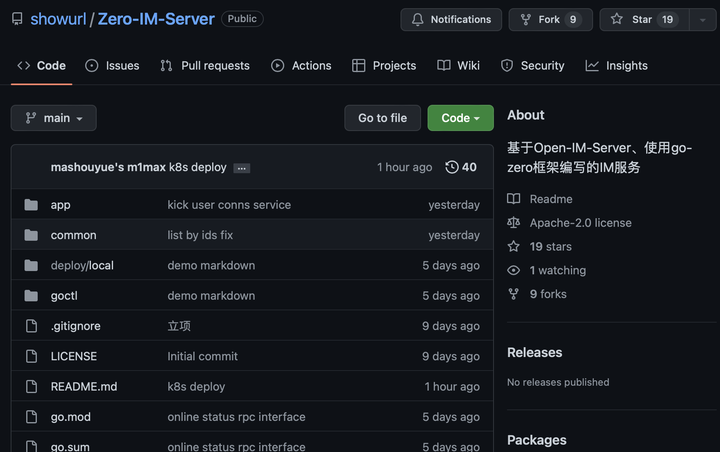720x452 pixels.
Task: Click the app folder icon
Action: (31, 205)
